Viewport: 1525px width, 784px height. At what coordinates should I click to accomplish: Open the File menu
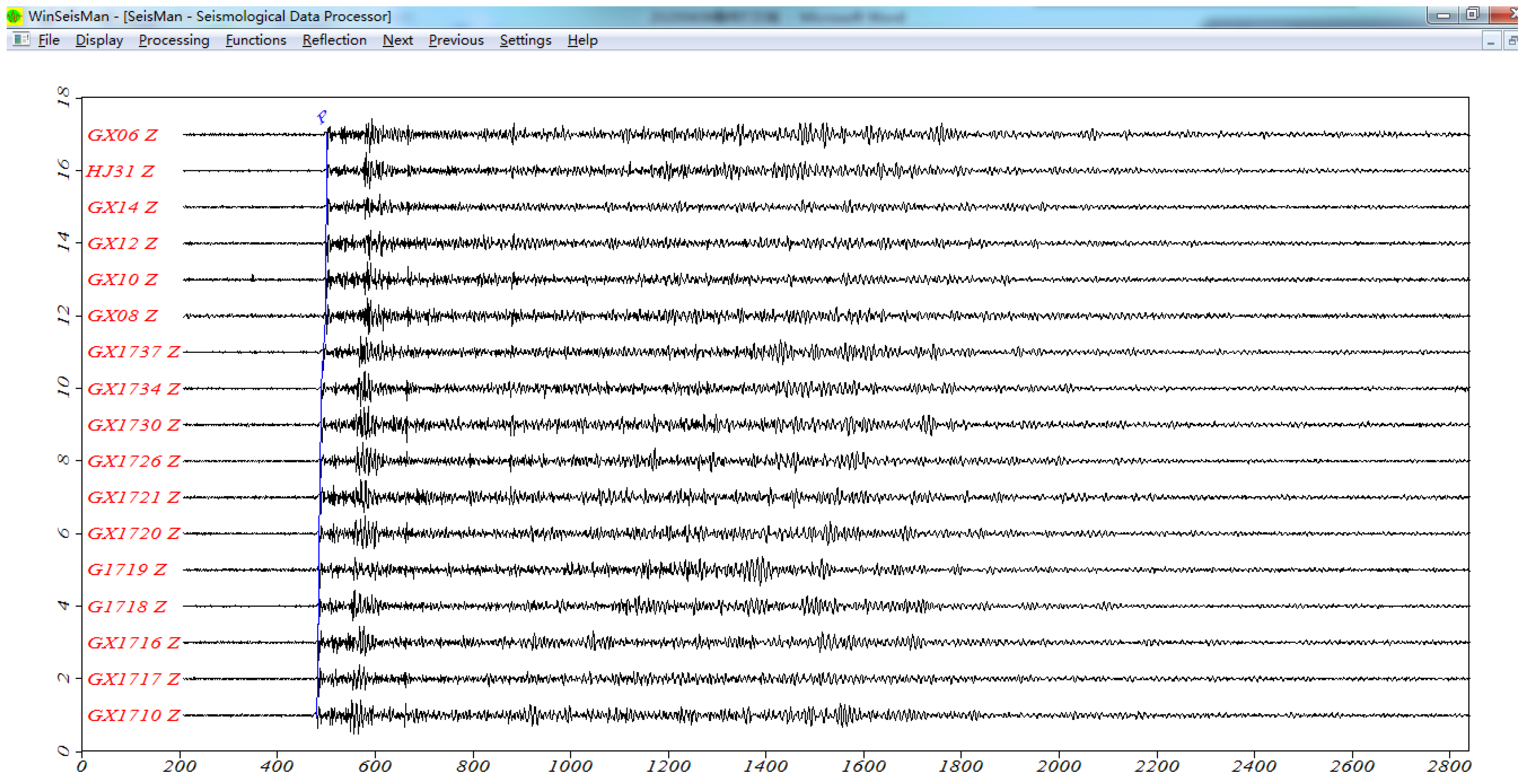coord(49,40)
